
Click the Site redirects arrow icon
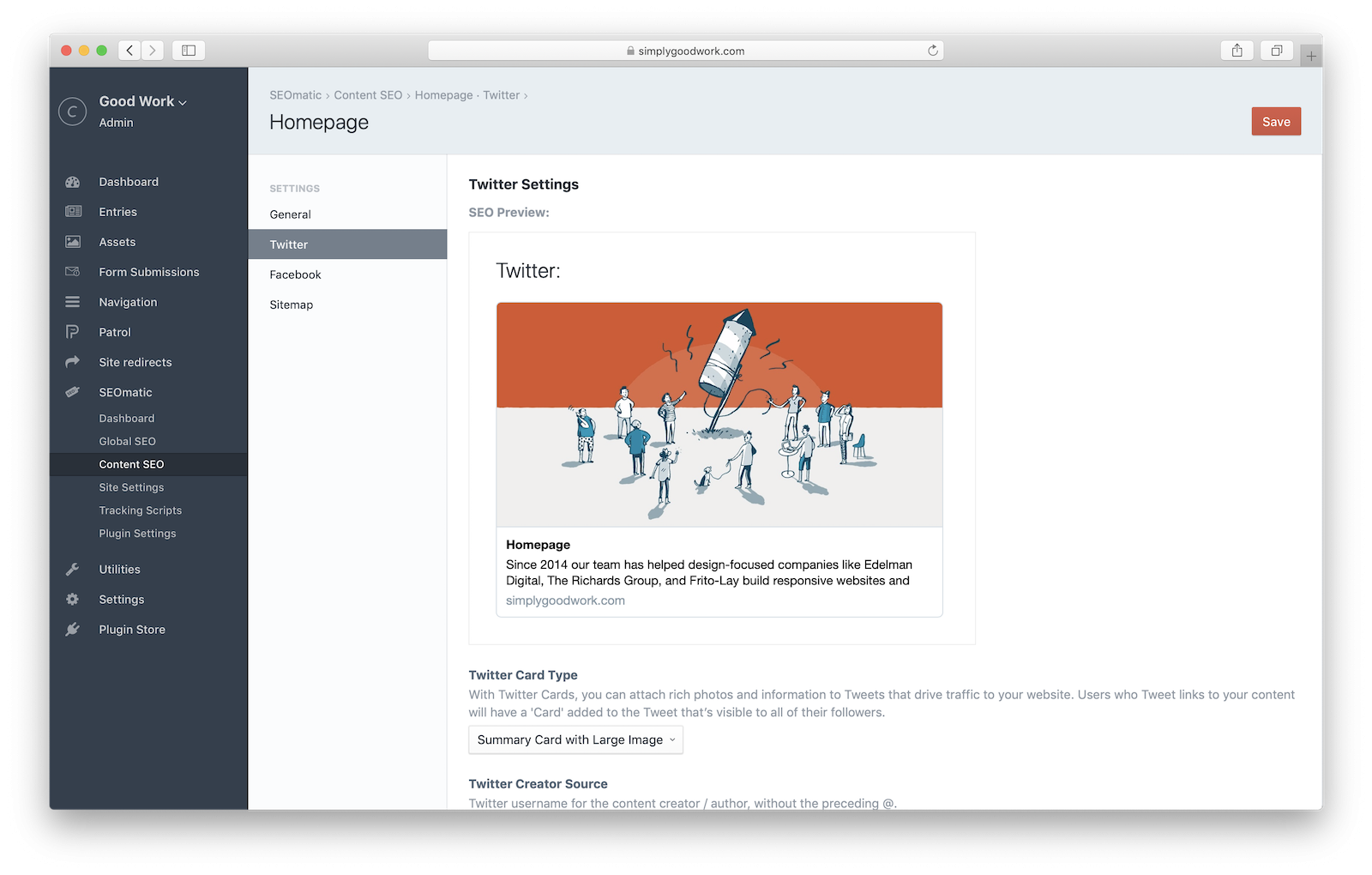click(x=73, y=362)
